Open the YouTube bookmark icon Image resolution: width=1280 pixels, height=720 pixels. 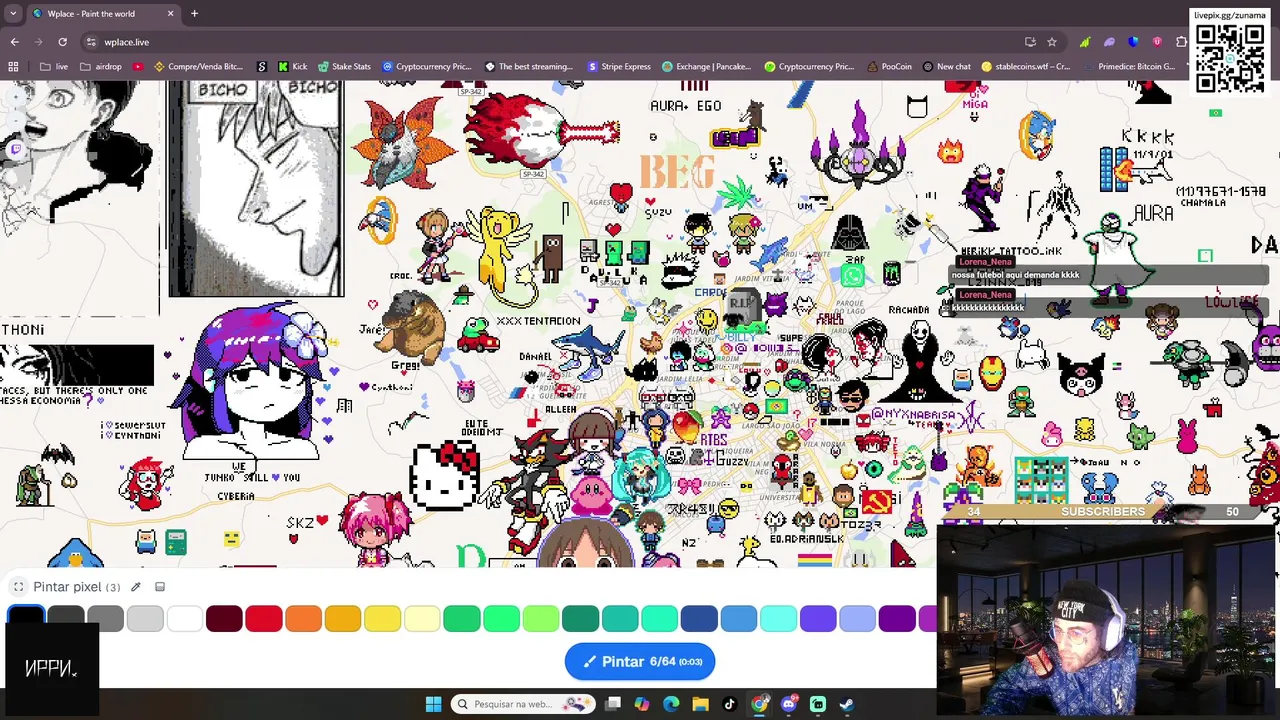tap(138, 67)
